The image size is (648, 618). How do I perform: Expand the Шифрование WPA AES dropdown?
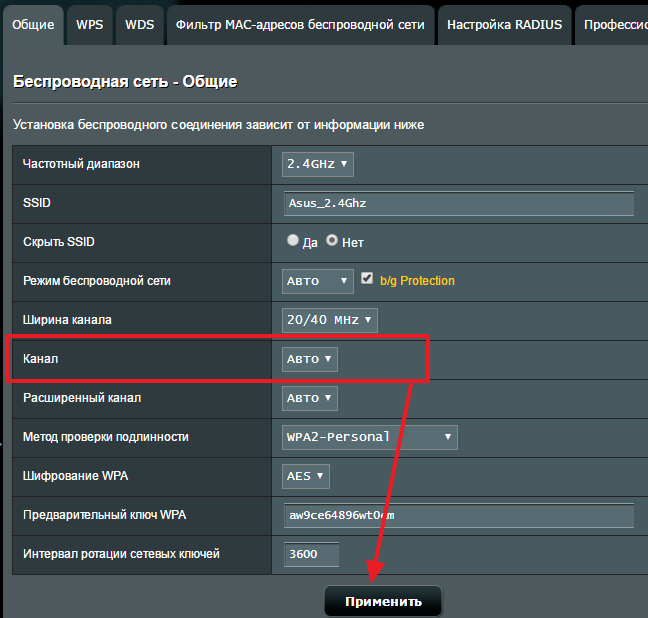pyautogui.click(x=306, y=476)
